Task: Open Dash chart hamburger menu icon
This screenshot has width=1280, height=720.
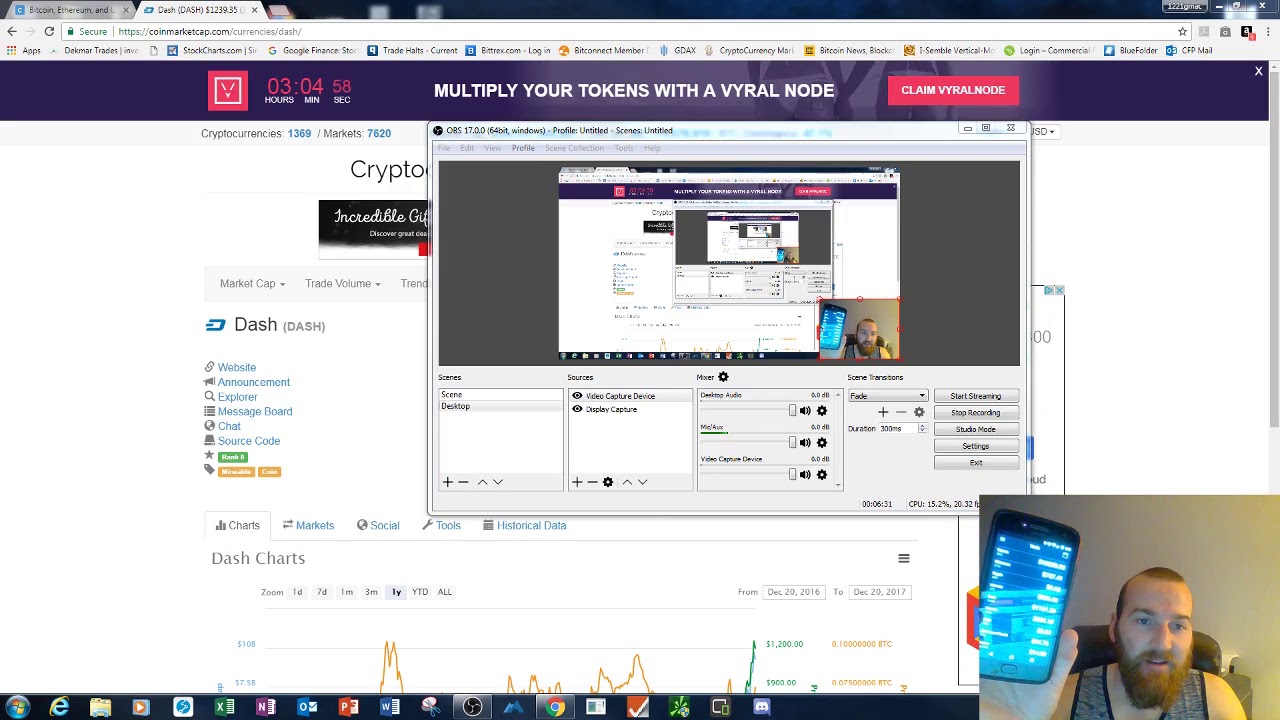Action: click(x=903, y=559)
